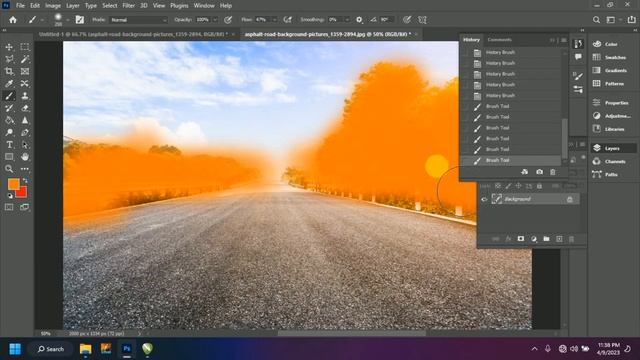This screenshot has width=640, height=360.
Task: Toggle symmetry paint options butterfly icon
Action: point(422,20)
